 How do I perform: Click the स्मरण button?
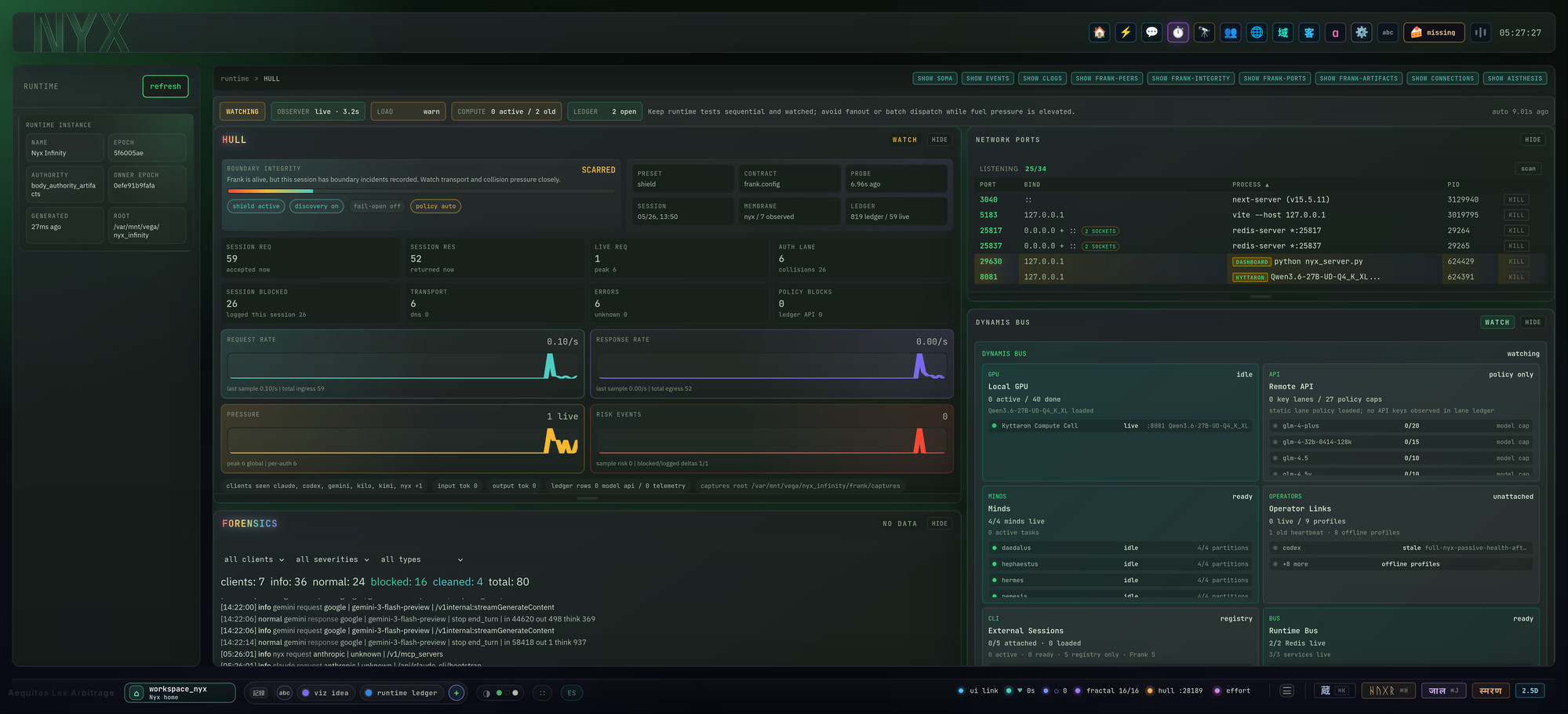coord(1490,690)
